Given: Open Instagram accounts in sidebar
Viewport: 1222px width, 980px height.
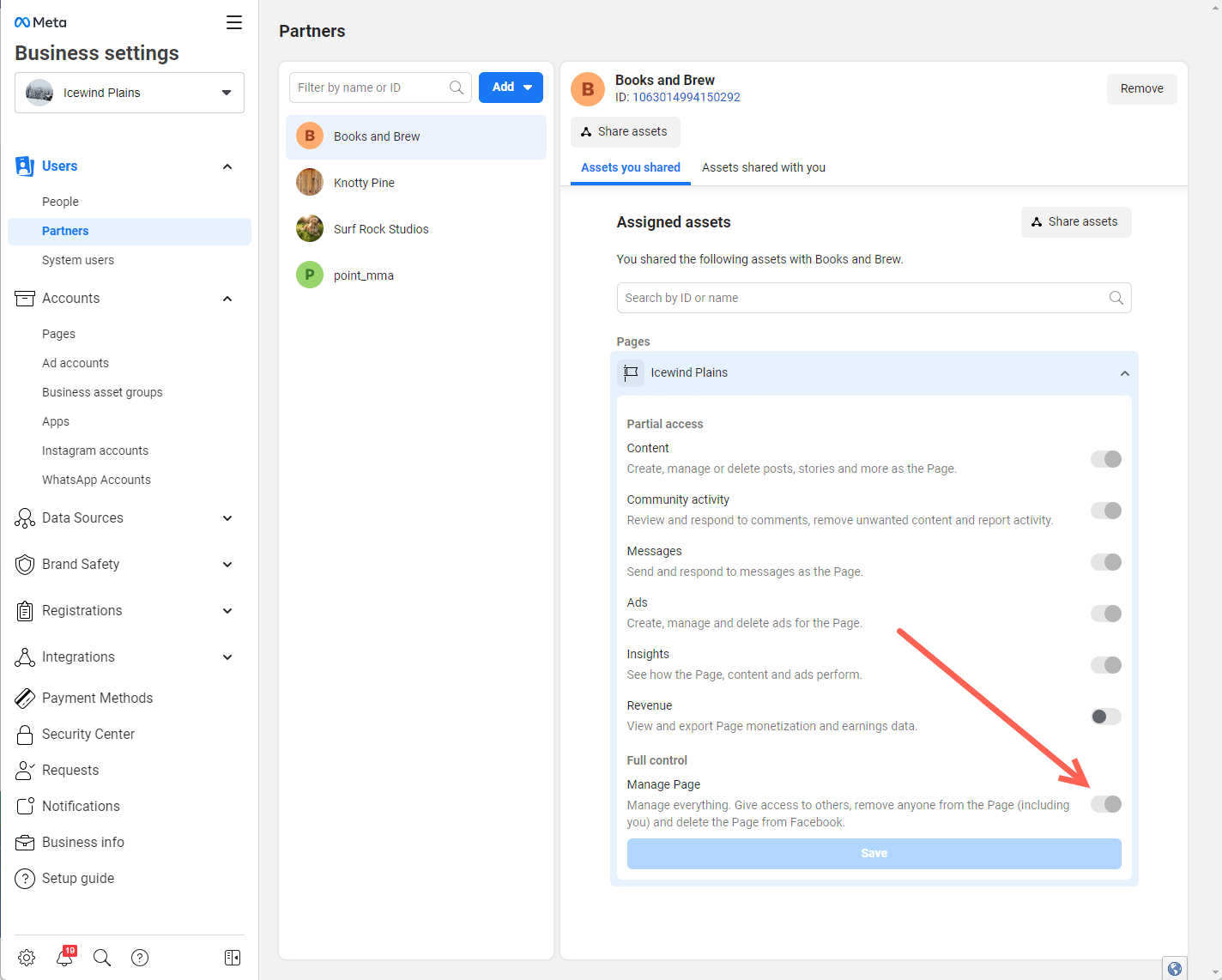Looking at the screenshot, I should coord(95,451).
